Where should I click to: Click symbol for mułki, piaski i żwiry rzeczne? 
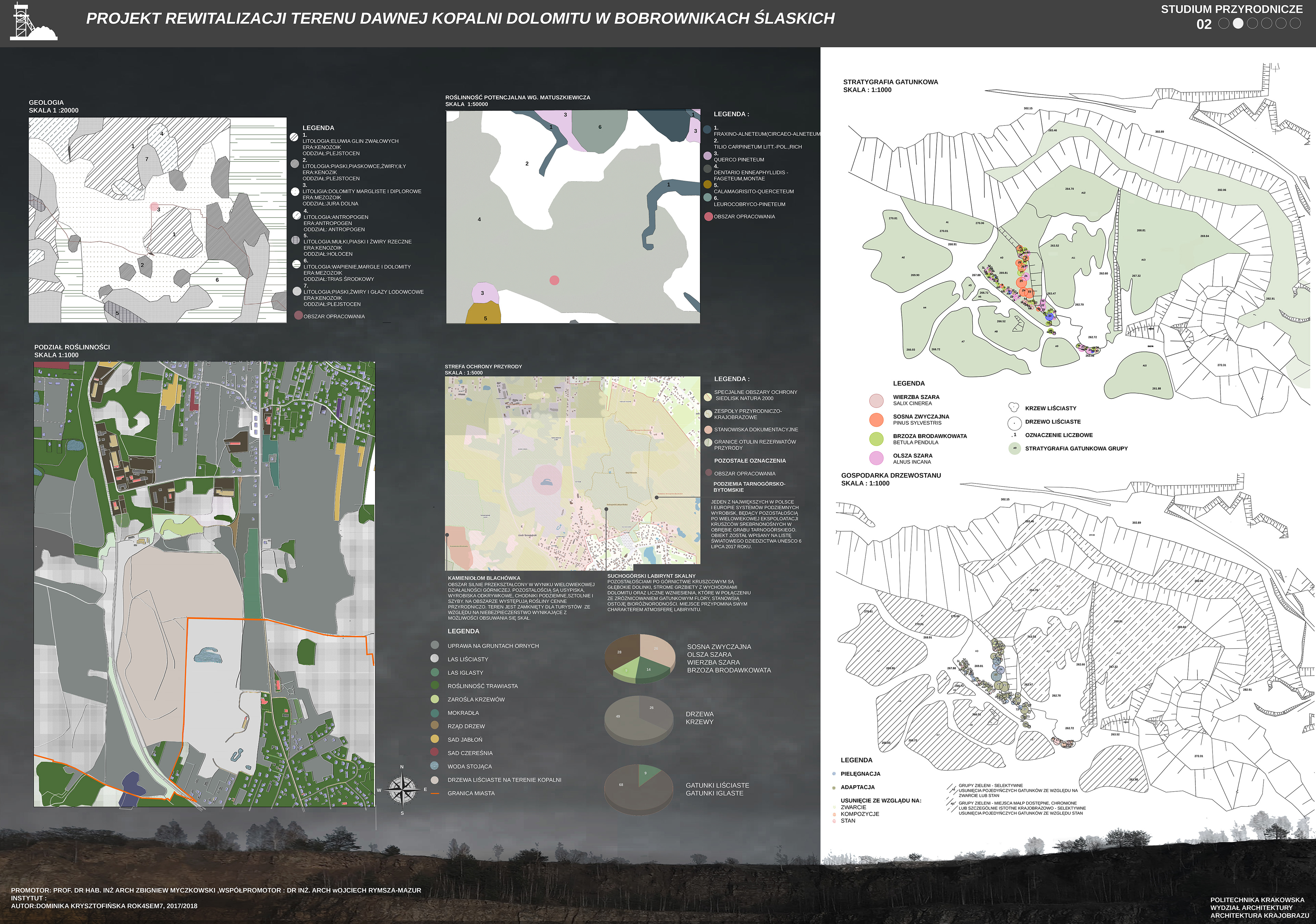[x=296, y=240]
